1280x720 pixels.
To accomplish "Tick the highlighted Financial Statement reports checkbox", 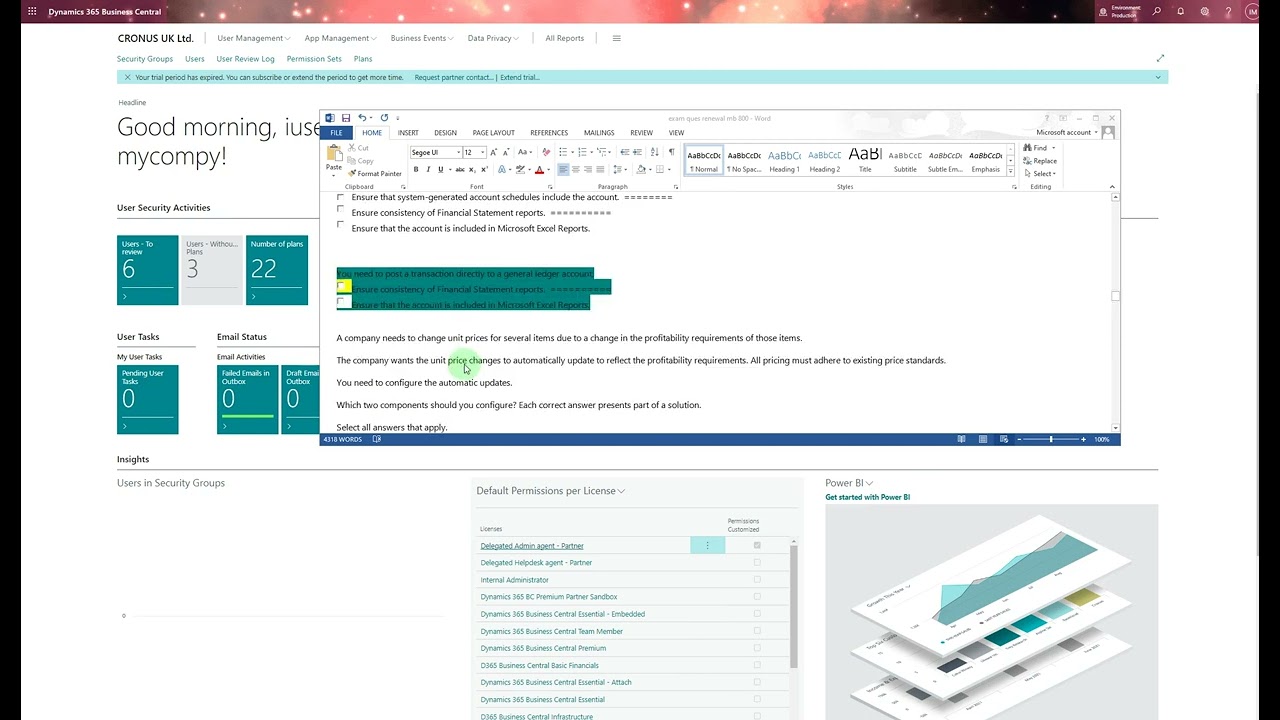I will coord(341,288).
